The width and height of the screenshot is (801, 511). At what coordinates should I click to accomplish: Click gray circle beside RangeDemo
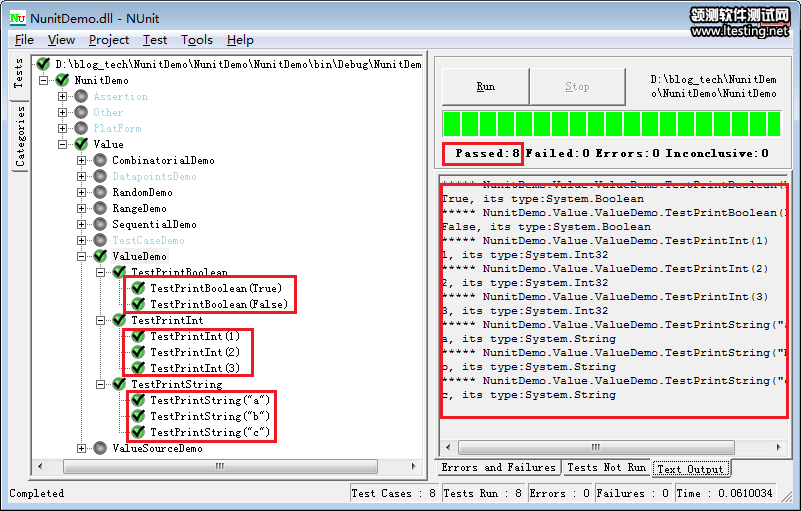pyautogui.click(x=100, y=208)
